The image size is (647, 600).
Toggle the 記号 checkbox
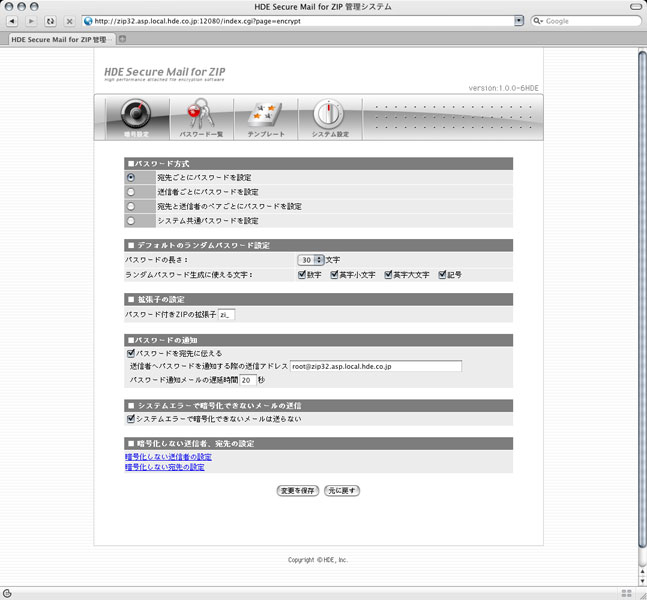[x=442, y=274]
